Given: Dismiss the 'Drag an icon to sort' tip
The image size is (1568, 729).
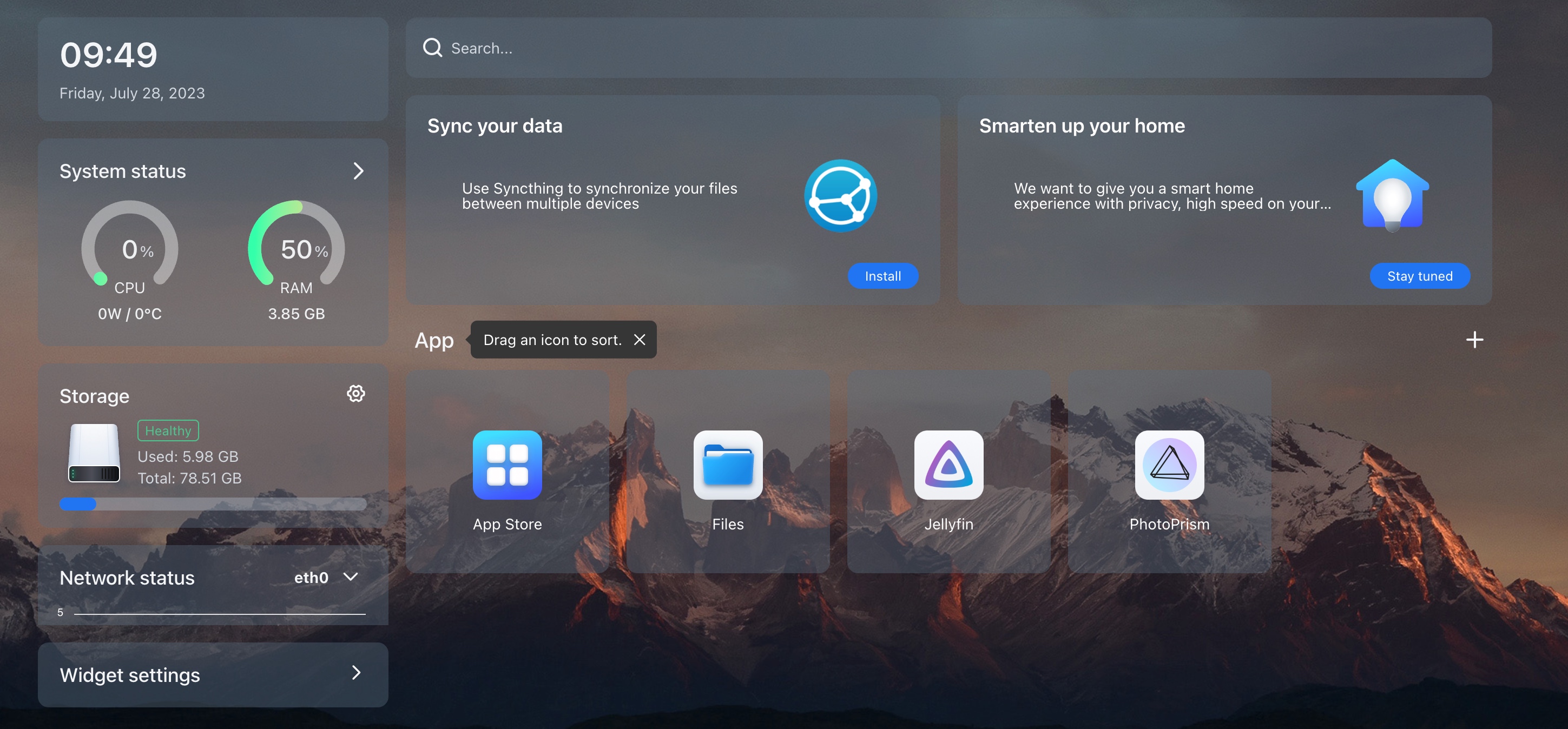Looking at the screenshot, I should (x=639, y=340).
